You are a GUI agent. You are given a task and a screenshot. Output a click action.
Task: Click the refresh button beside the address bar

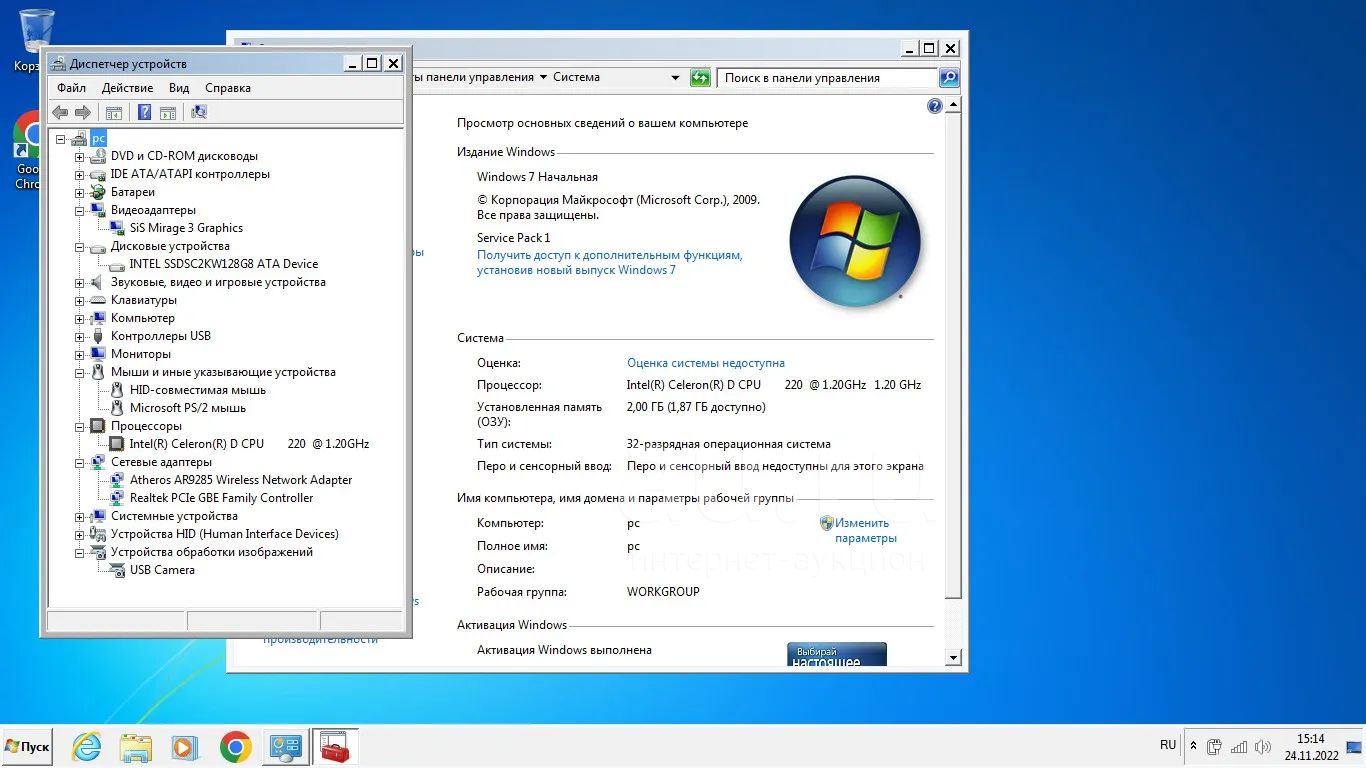click(700, 78)
